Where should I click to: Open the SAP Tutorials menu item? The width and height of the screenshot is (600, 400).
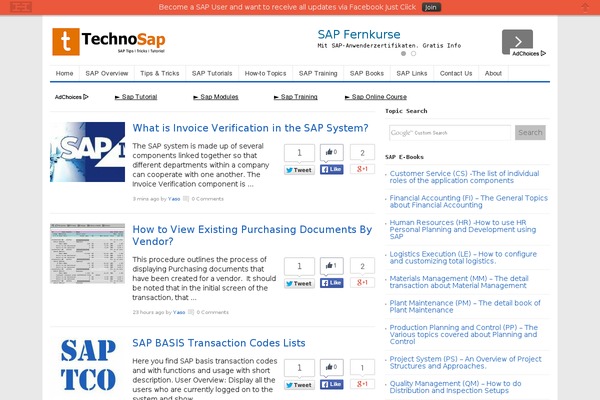(212, 73)
